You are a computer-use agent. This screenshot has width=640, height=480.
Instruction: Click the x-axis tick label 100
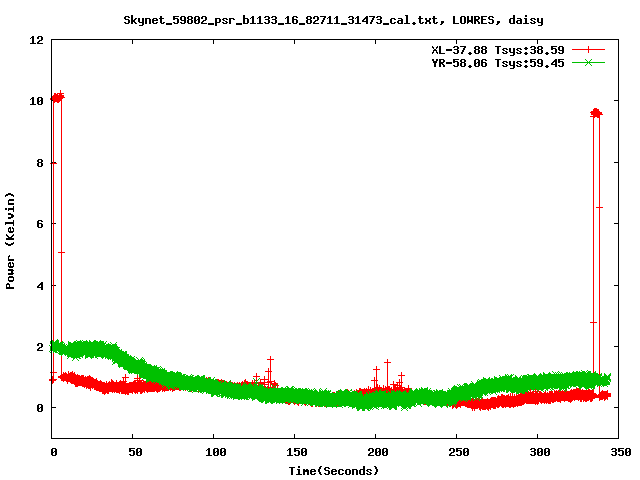point(216,452)
